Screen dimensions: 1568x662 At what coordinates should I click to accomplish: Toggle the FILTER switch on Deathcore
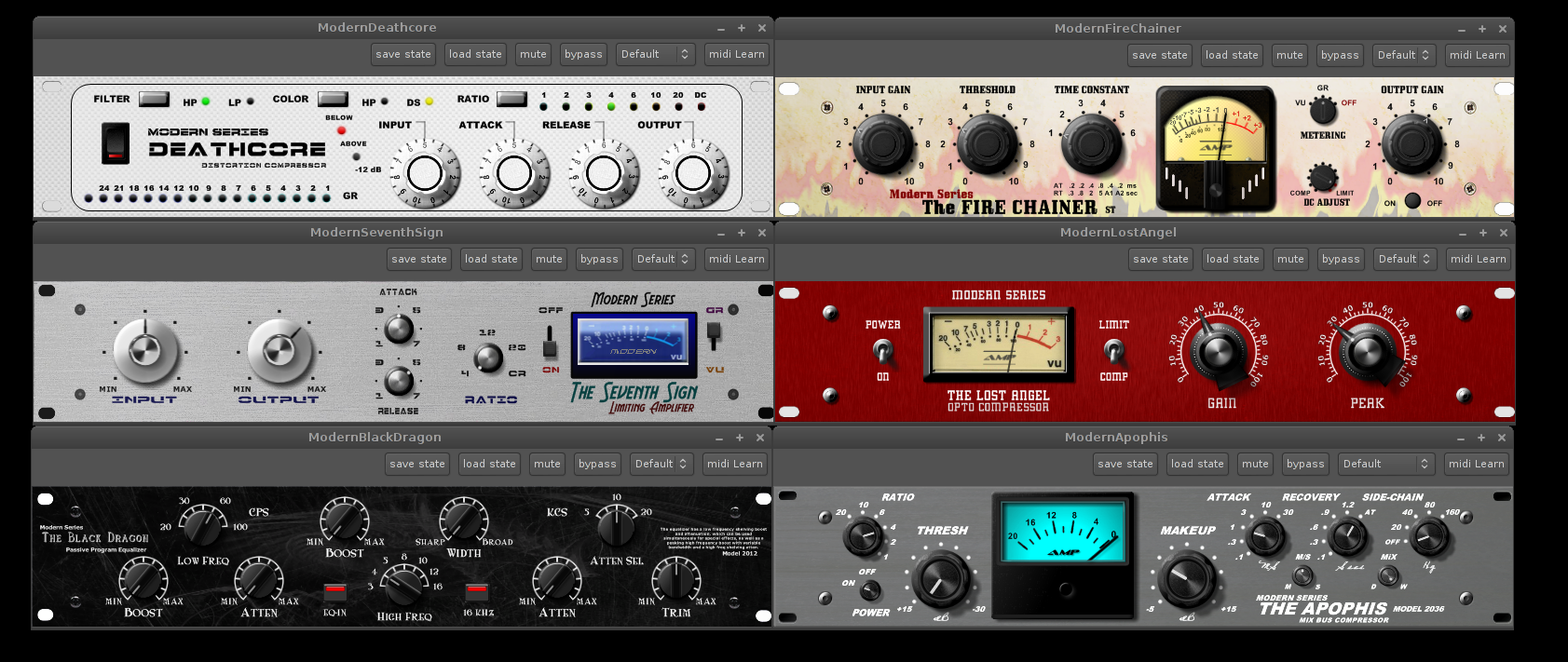[x=154, y=99]
